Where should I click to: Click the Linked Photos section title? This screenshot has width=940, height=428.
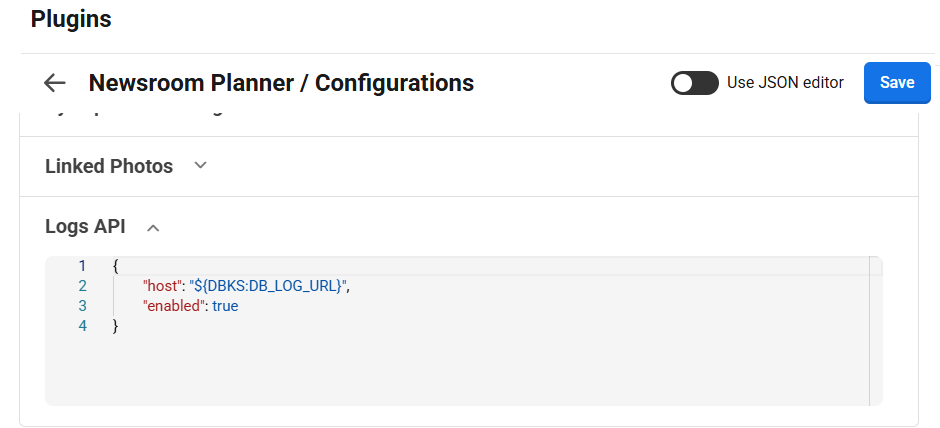click(x=109, y=166)
